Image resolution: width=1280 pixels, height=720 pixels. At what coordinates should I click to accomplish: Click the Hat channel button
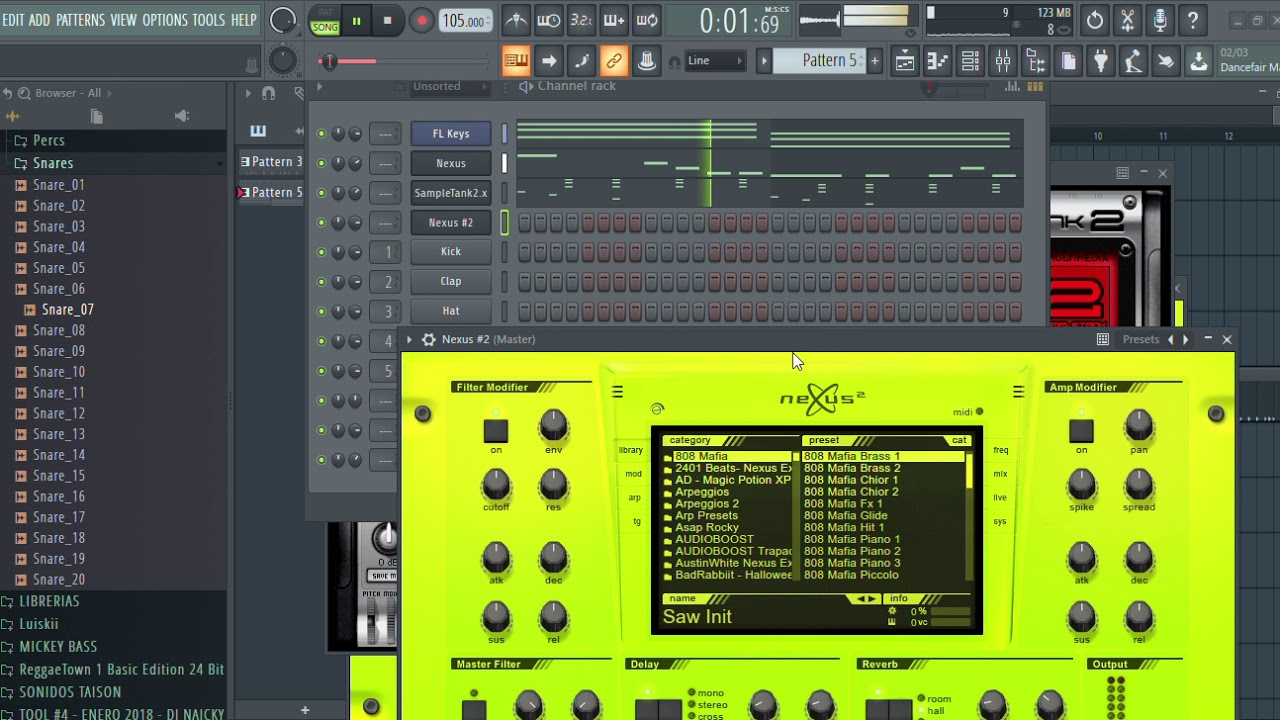coord(451,311)
